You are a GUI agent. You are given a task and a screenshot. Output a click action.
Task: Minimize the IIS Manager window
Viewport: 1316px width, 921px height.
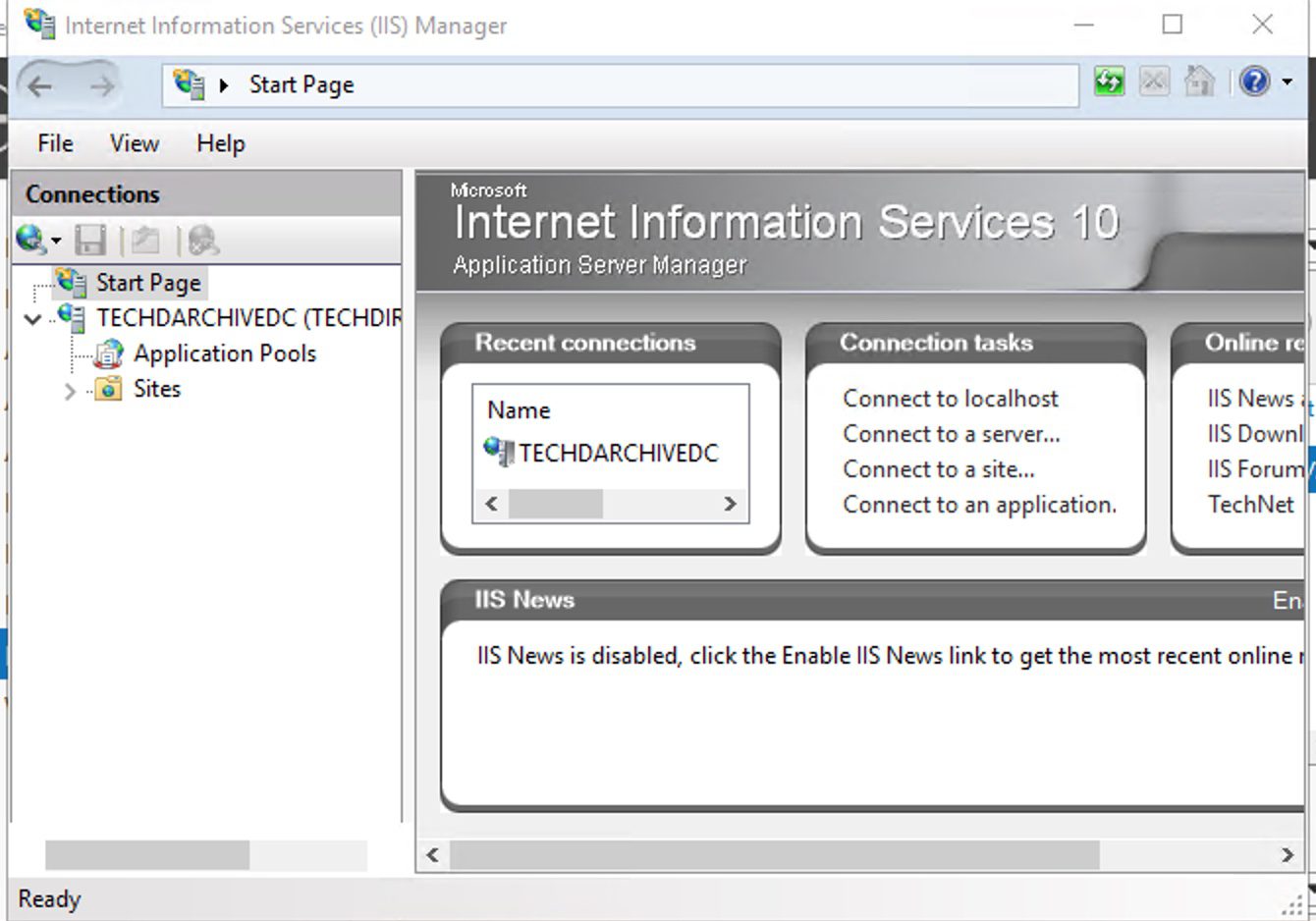1084,25
